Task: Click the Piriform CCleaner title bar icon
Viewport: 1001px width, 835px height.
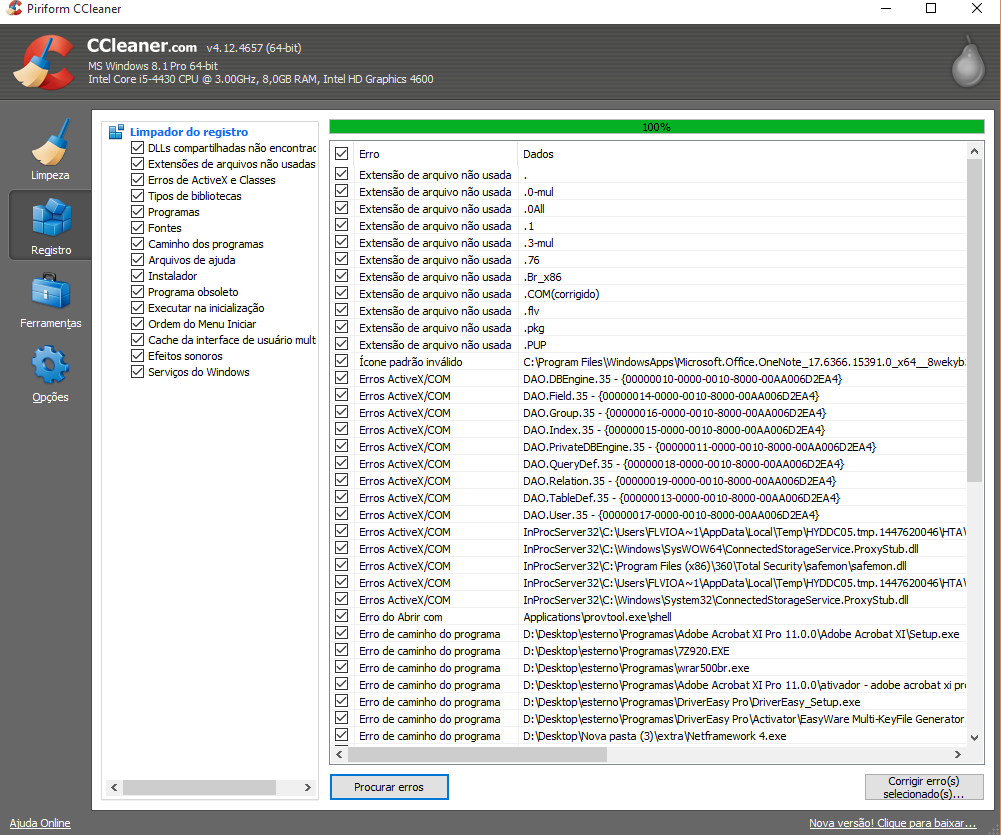Action: 14,8
